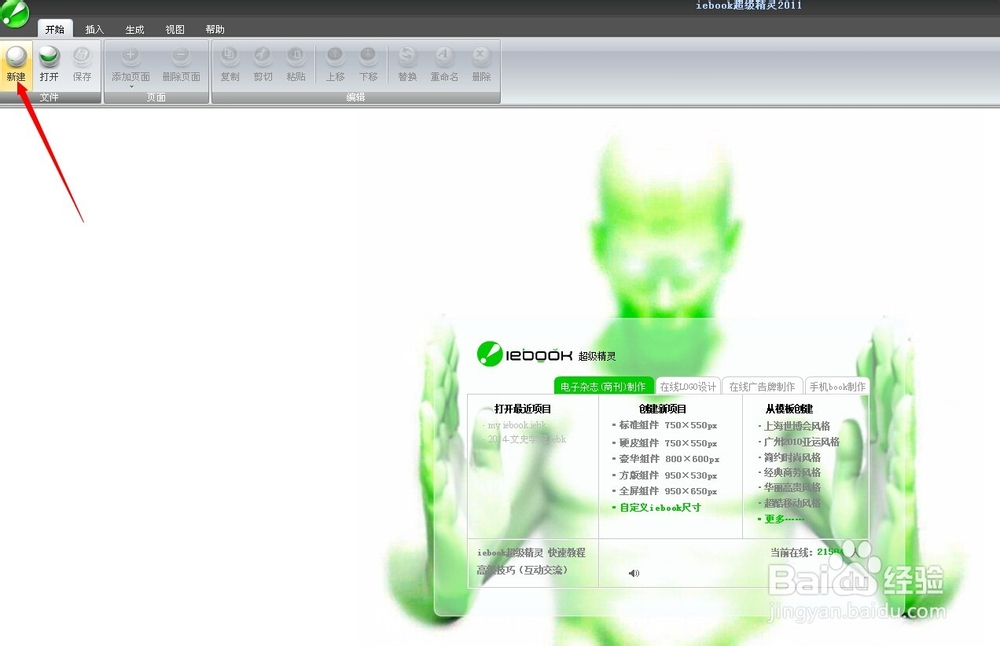Select the 在线广告牌制作 tab
The width and height of the screenshot is (1000, 646).
click(762, 386)
